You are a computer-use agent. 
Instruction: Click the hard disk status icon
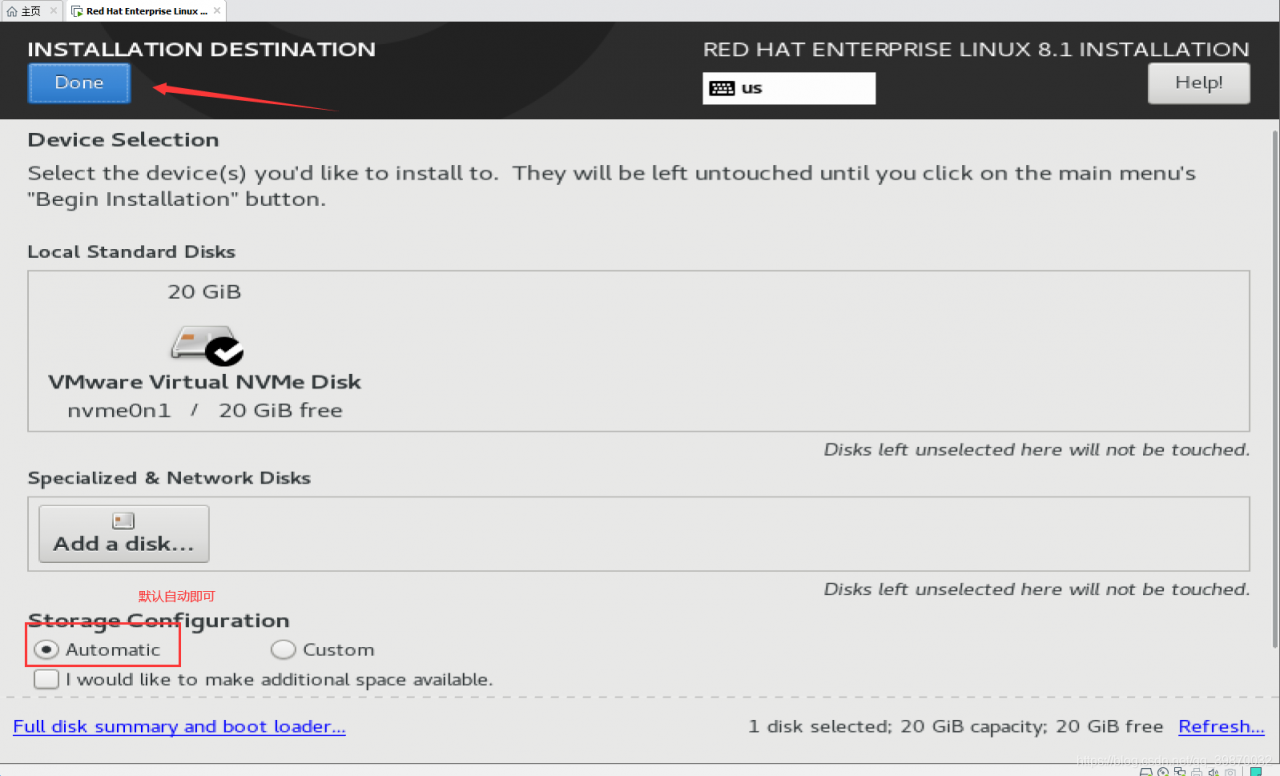[x=1146, y=772]
